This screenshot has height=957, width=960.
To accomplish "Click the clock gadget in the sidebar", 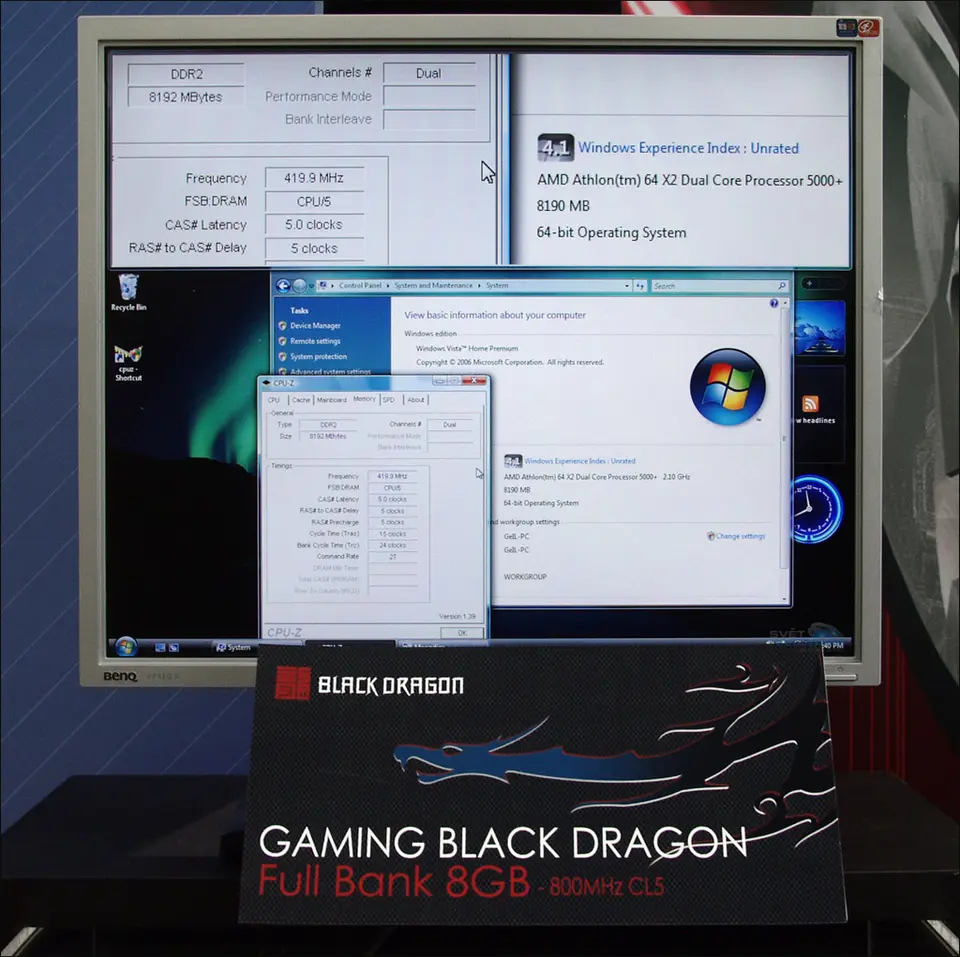I will pos(816,509).
